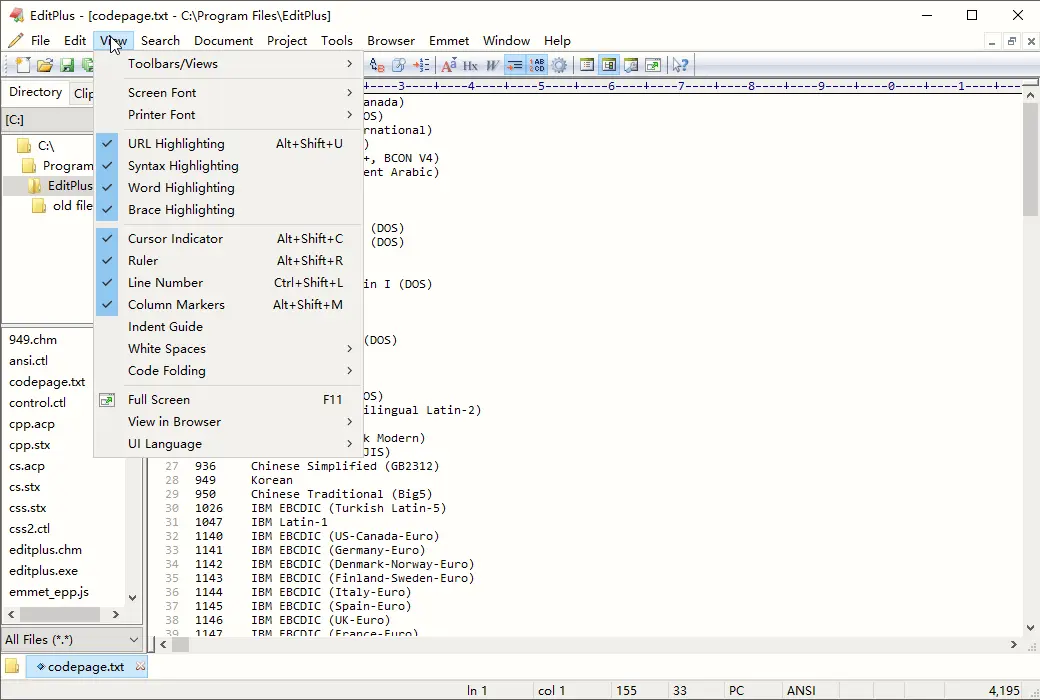The width and height of the screenshot is (1040, 700).
Task: Click the Save toolbar icon
Action: coord(67,65)
